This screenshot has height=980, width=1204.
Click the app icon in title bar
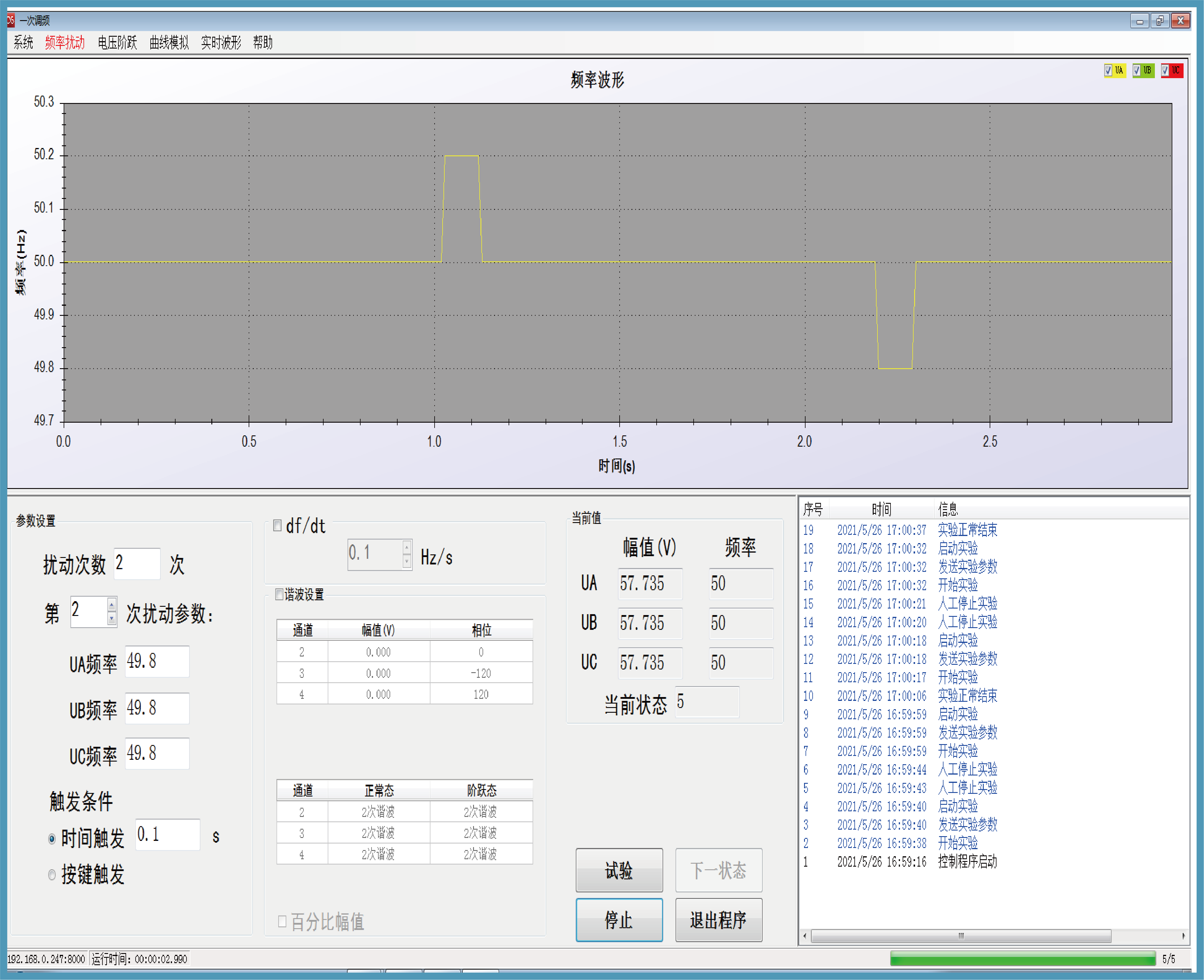[11, 21]
